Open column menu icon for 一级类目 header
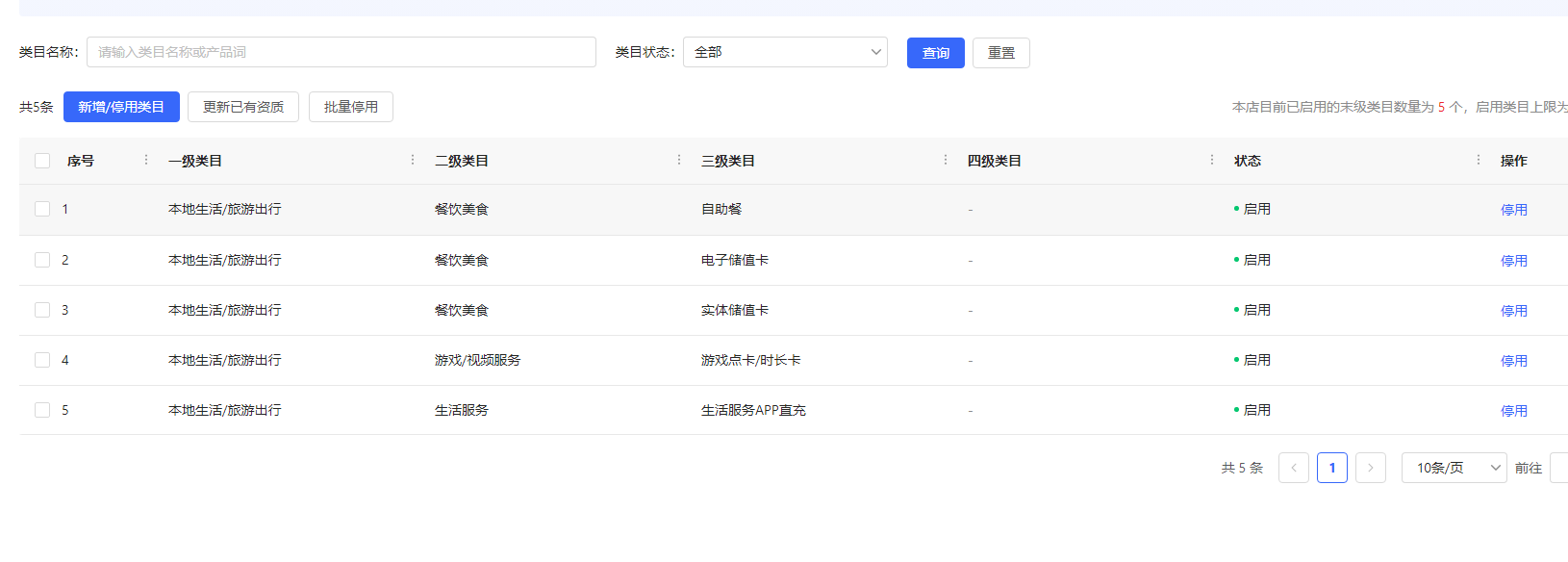Screen dimensions: 1568x562 [x=413, y=160]
